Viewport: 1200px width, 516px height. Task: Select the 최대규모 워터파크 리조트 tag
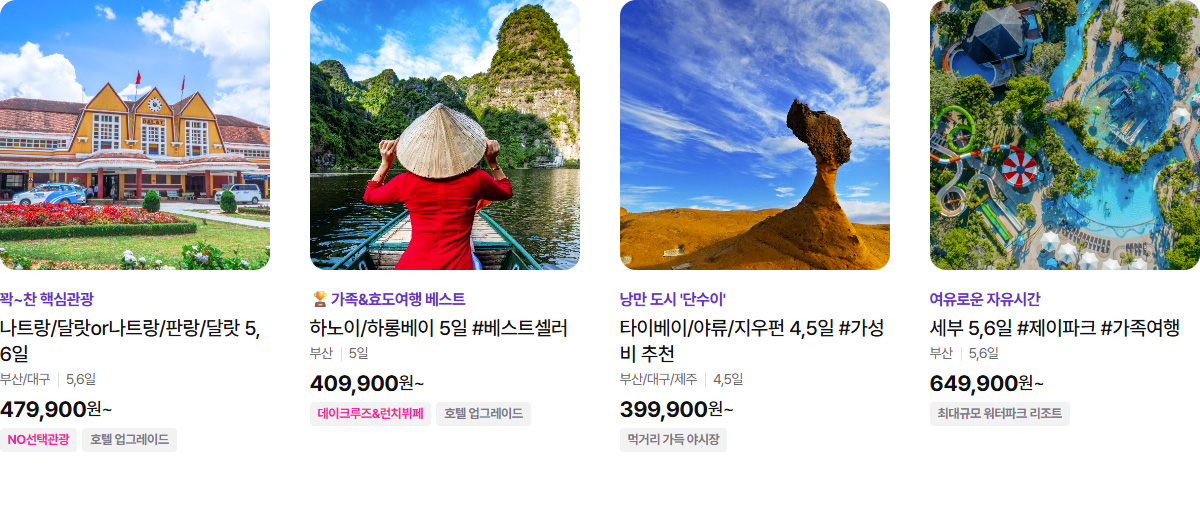(x=1000, y=414)
